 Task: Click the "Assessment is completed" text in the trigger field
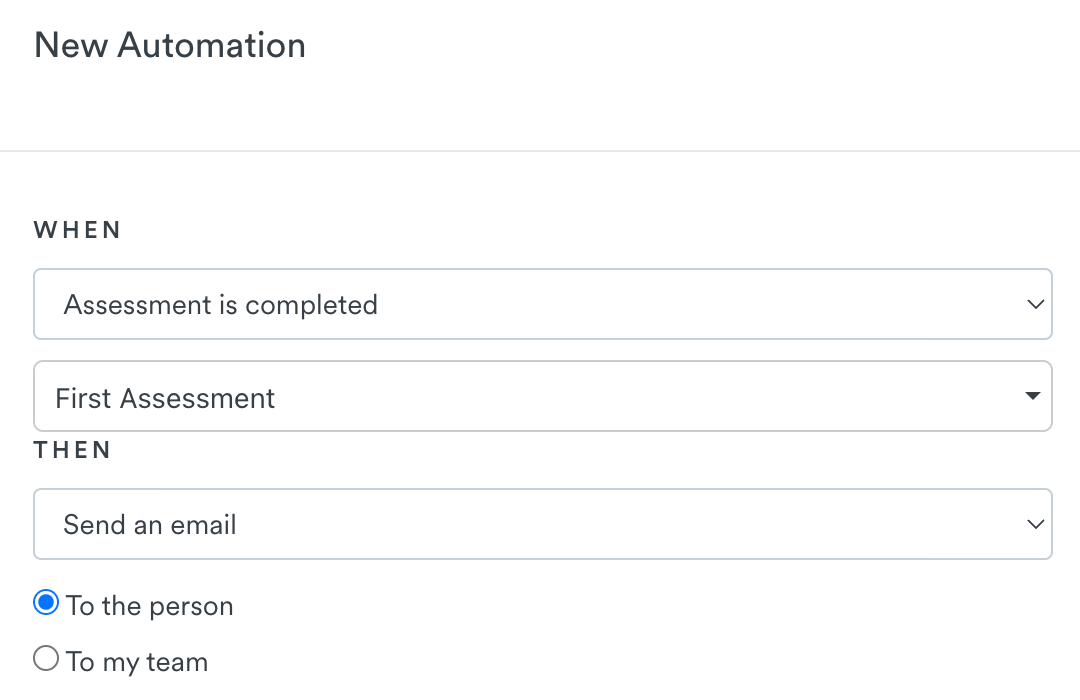coord(221,304)
